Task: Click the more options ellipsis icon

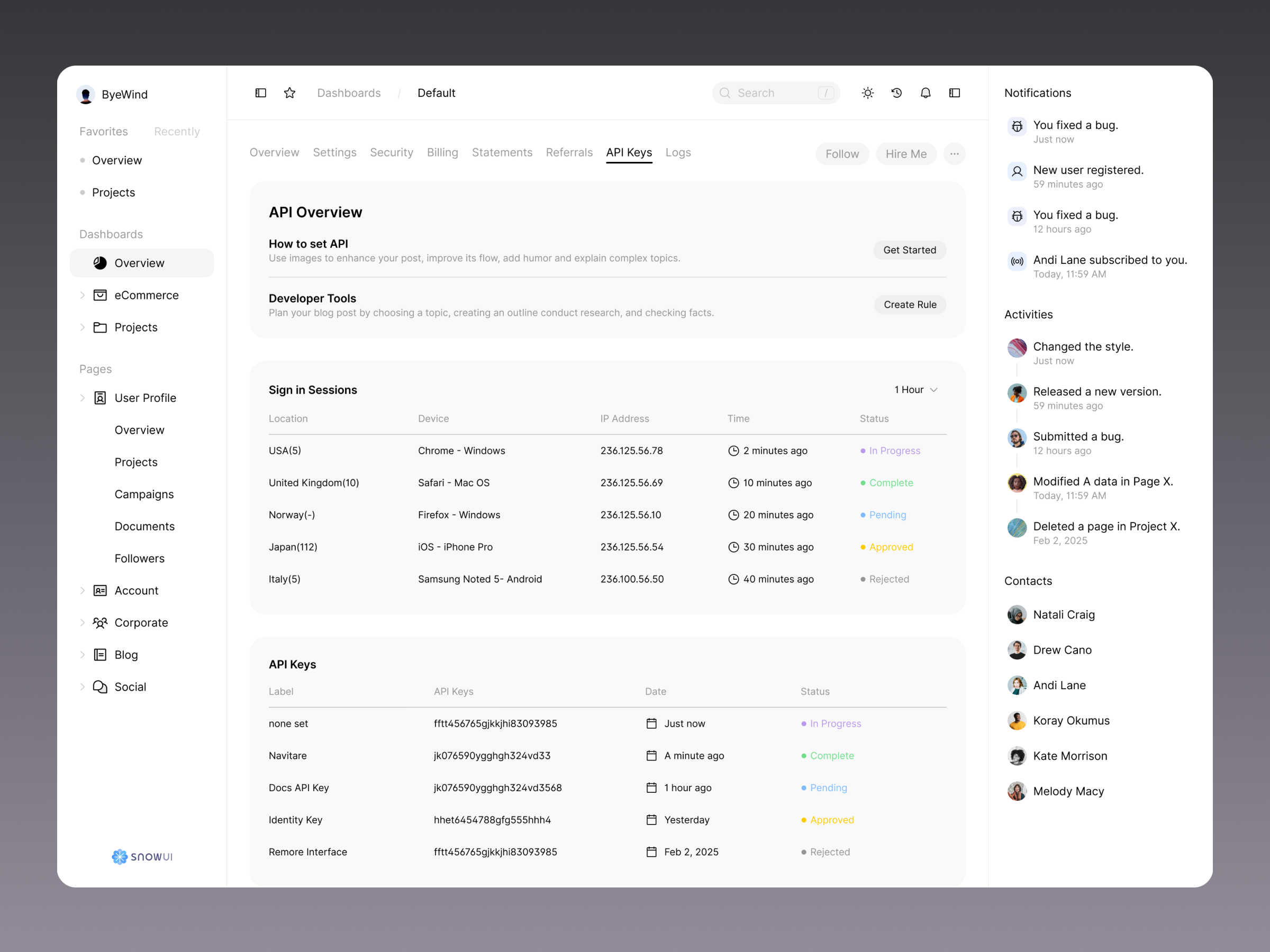Action: [954, 154]
